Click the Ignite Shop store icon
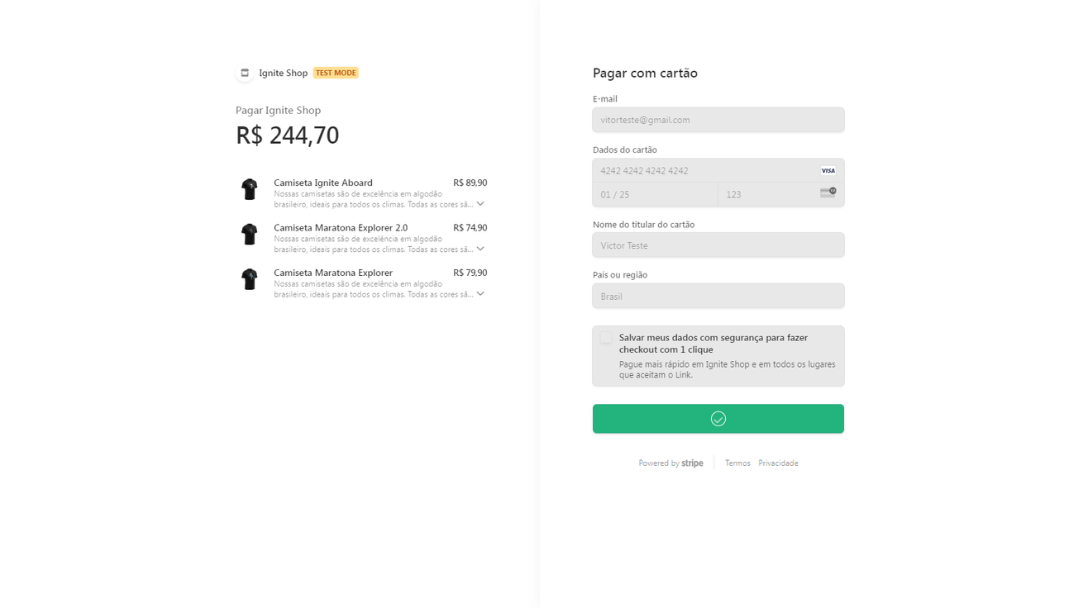The width and height of the screenshot is (1080, 608). pyautogui.click(x=245, y=73)
